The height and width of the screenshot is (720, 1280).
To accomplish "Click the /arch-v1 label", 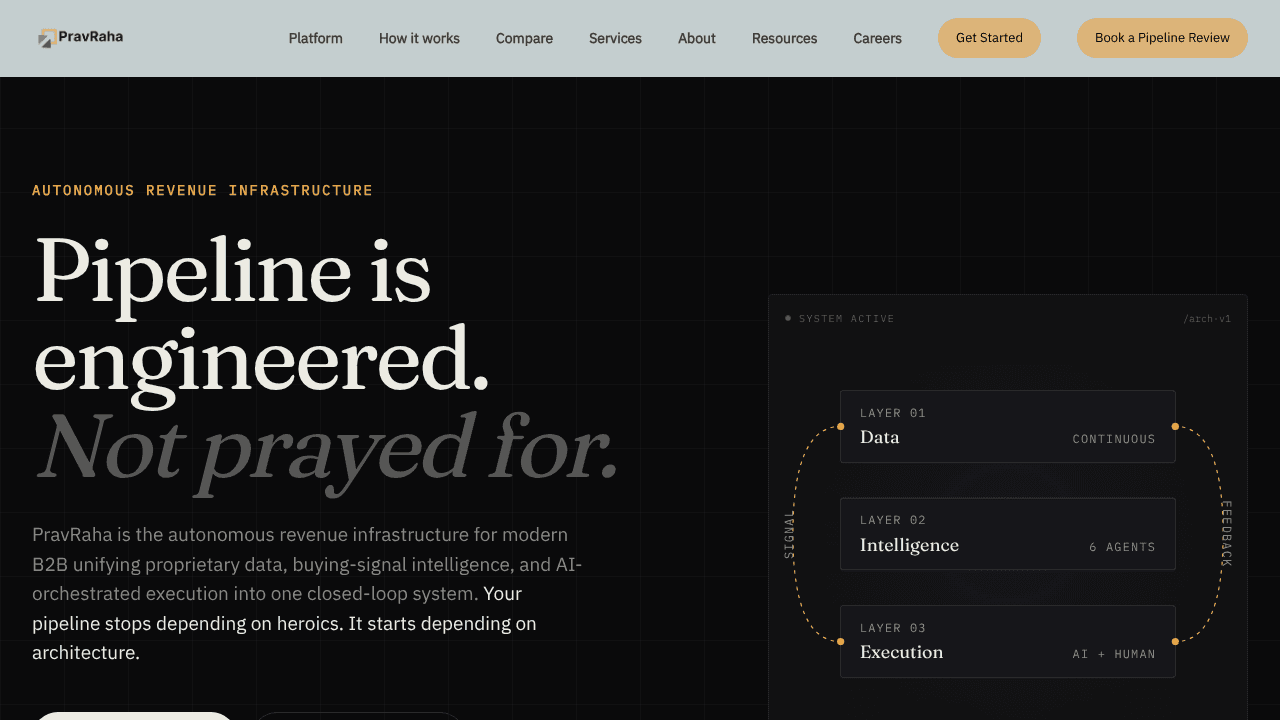I will click(x=1207, y=319).
